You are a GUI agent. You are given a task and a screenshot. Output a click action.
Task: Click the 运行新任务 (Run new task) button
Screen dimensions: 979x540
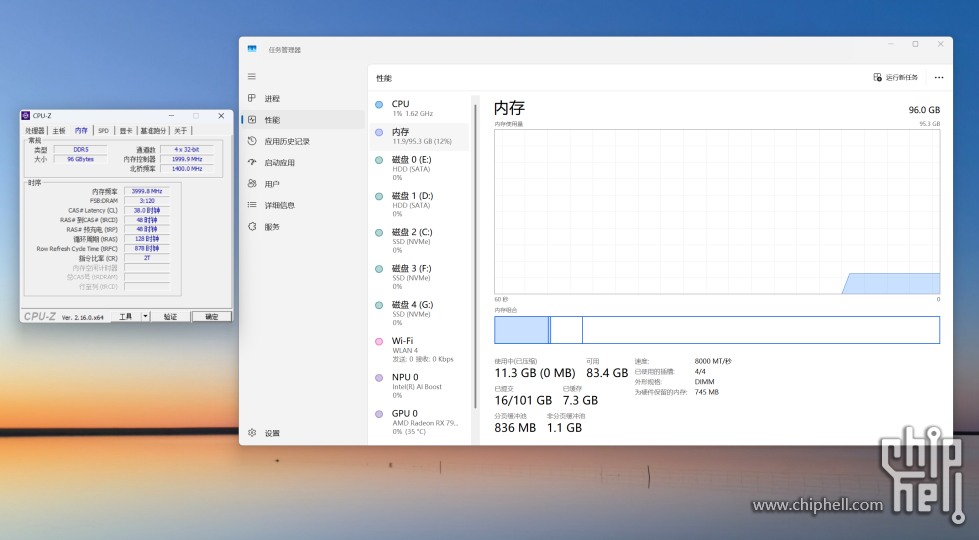tap(896, 77)
